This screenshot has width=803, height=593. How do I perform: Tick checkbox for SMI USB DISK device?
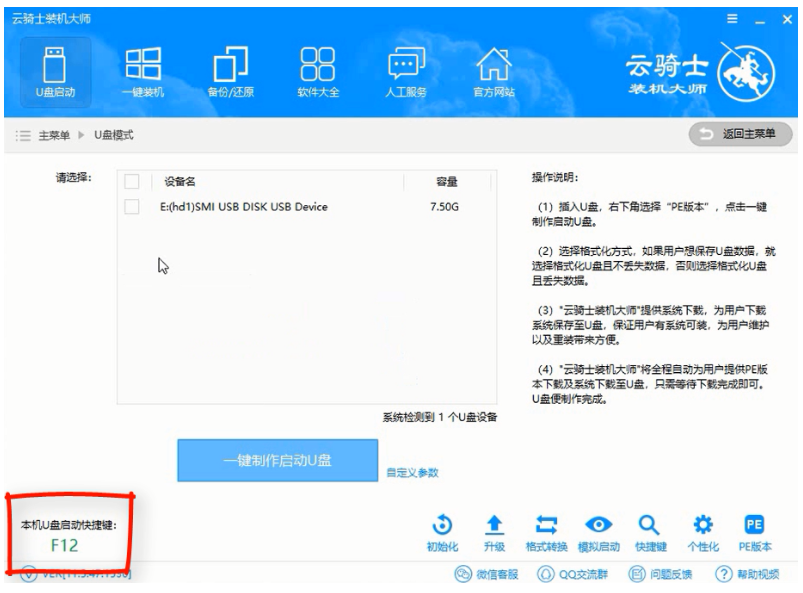(131, 207)
